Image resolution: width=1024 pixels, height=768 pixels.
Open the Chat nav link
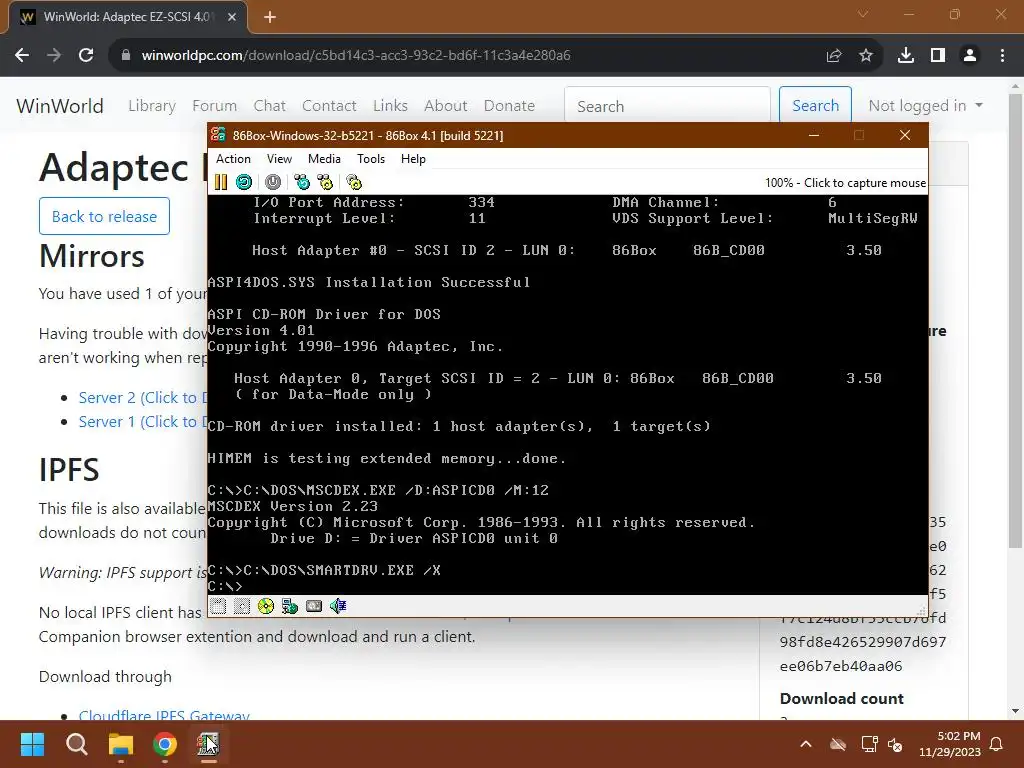click(270, 106)
